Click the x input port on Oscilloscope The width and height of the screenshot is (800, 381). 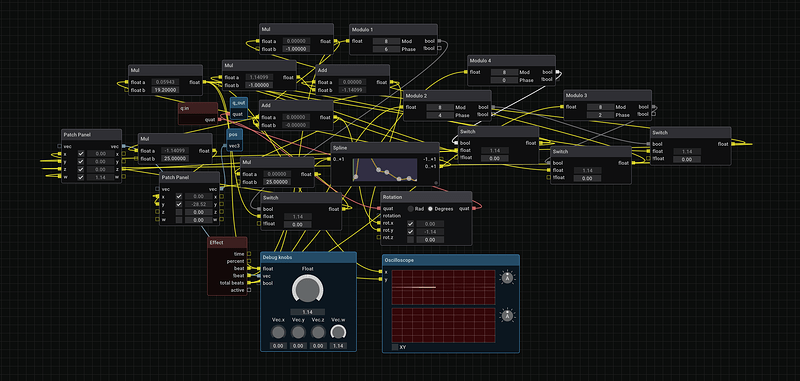[x=380, y=272]
